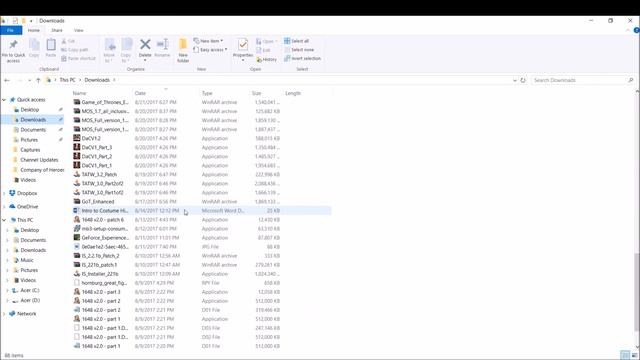Image resolution: width=640 pixels, height=360 pixels.
Task: Sort by the Date column header
Action: [x=166, y=93]
